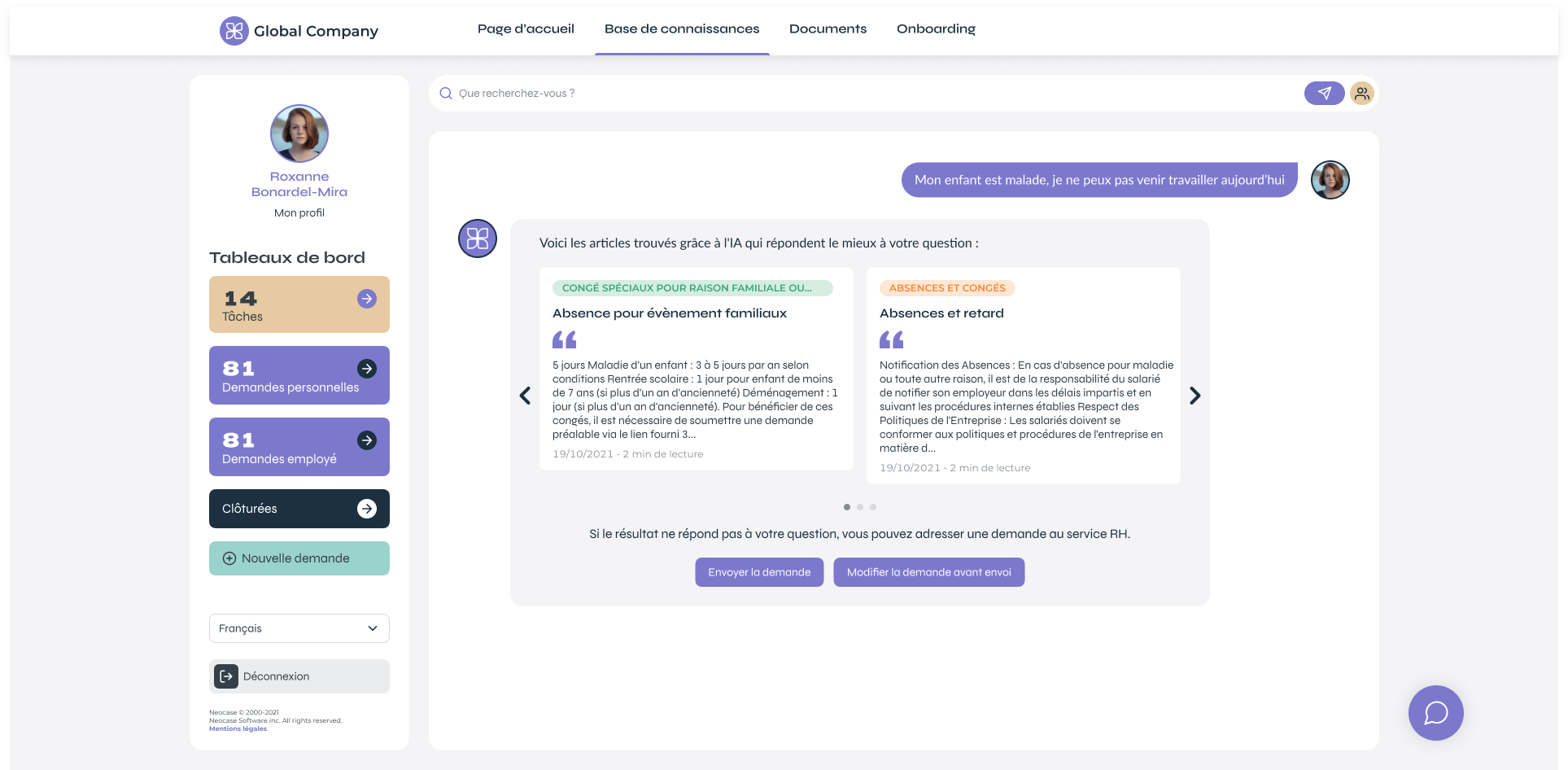Select the third carousel pagination dot
This screenshot has width=1568, height=770.
(x=873, y=507)
